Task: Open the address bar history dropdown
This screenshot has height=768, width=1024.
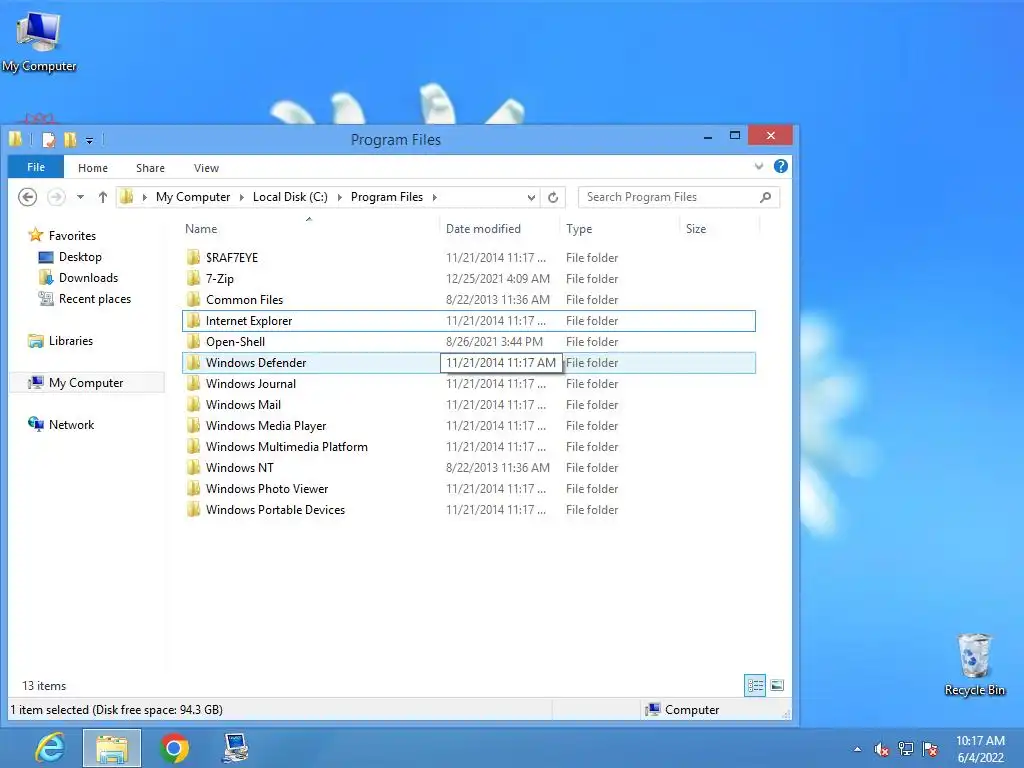Action: [531, 197]
